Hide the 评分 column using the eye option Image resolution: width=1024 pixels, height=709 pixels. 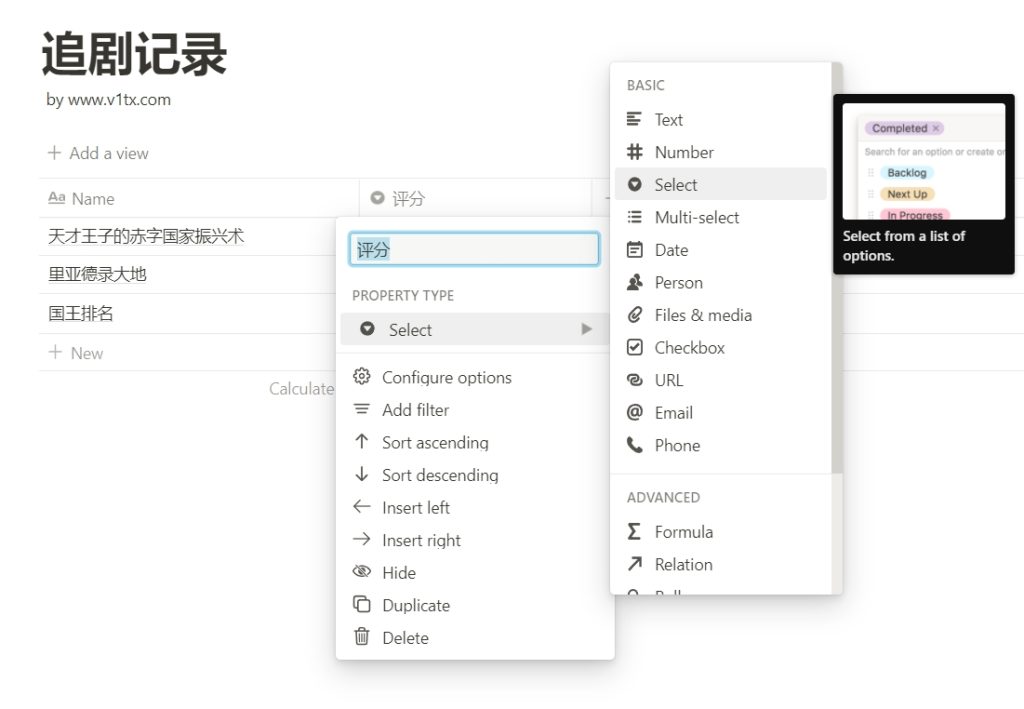coord(400,572)
